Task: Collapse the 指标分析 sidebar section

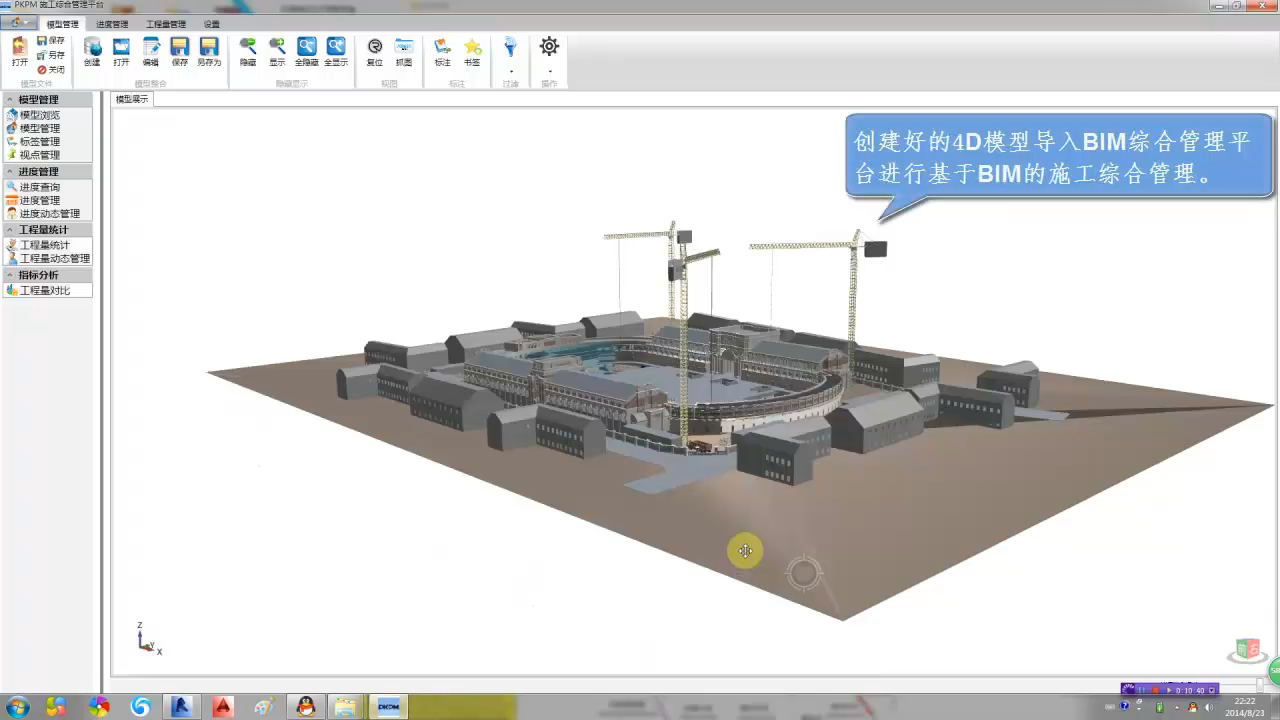Action: 47,275
